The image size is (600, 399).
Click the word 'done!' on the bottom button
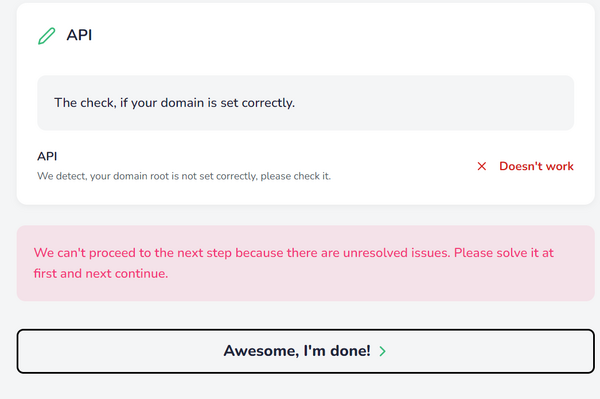[350, 351]
